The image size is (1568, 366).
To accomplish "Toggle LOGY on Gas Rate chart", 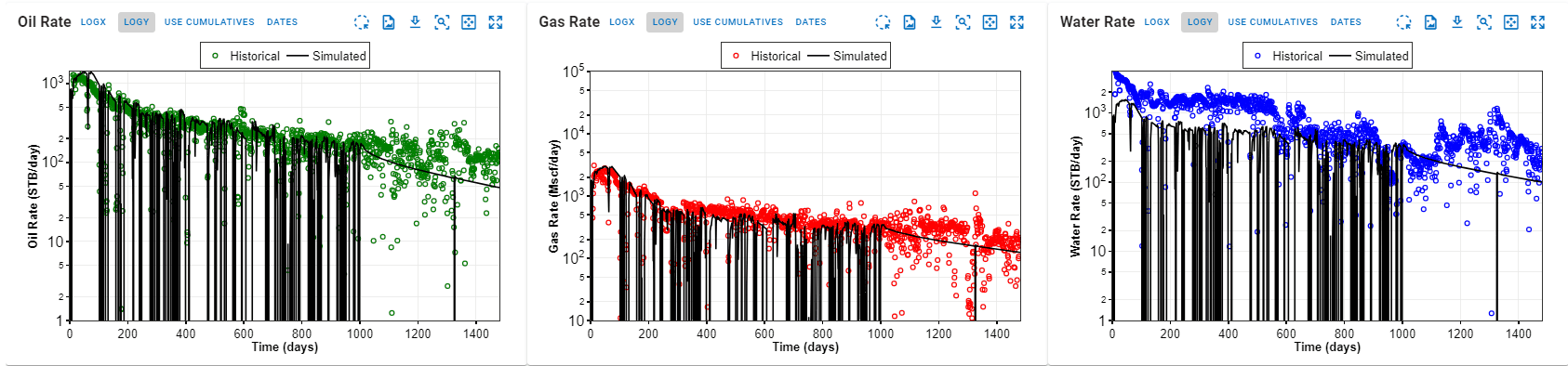I will coord(665,21).
